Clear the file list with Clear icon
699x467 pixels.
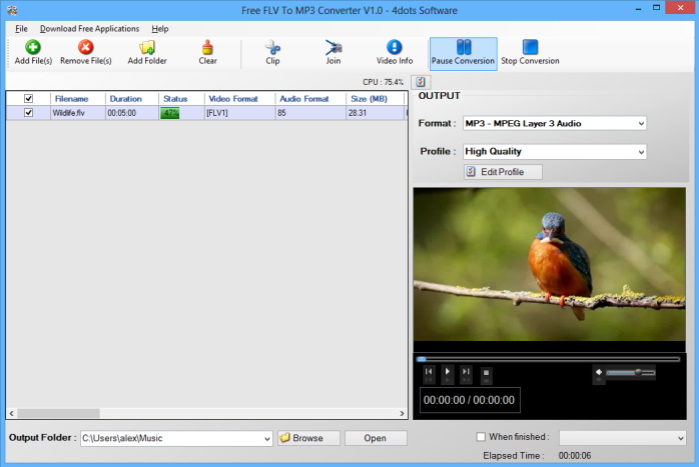point(207,47)
